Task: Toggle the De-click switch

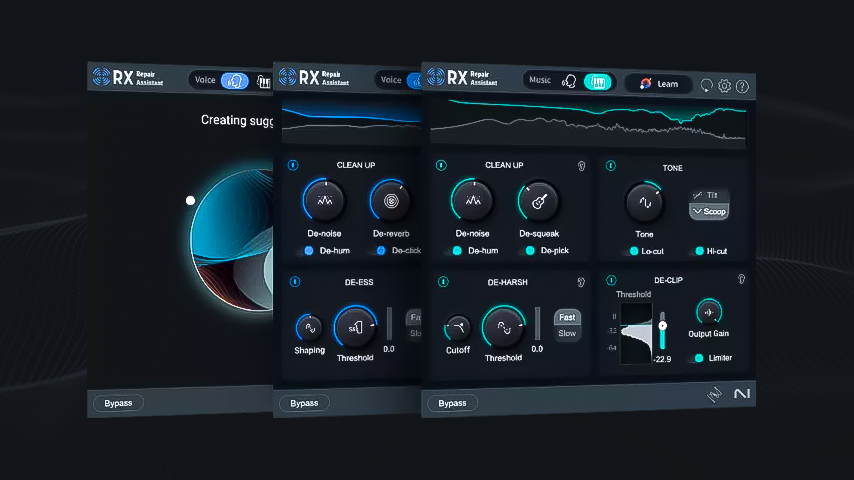Action: (377, 251)
